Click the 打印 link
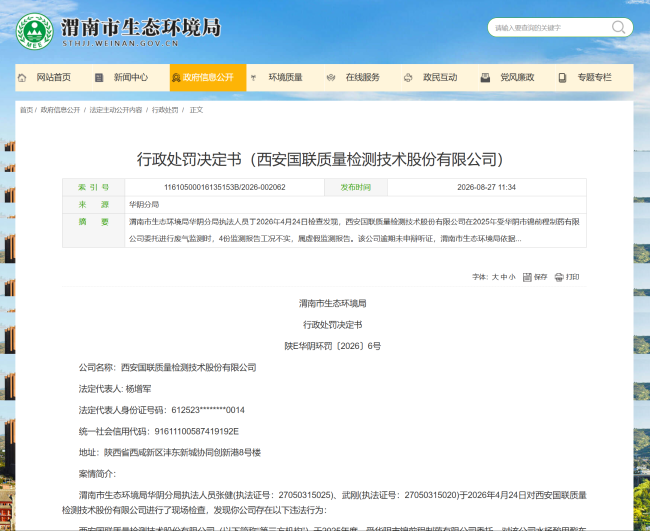Image resolution: width=650 pixels, height=531 pixels. click(572, 277)
